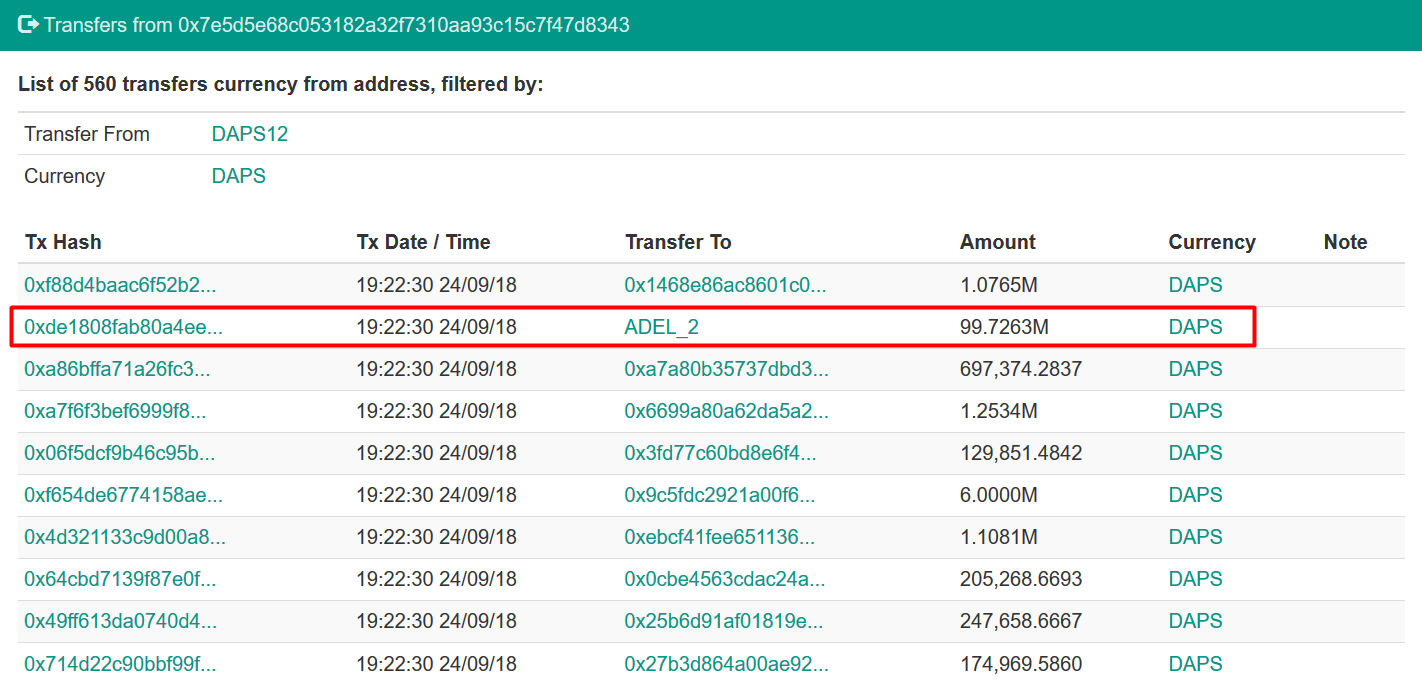Open transaction 0x06f5dcf9b46c95b...
Viewport: 1422px width, 691px height.
point(120,453)
